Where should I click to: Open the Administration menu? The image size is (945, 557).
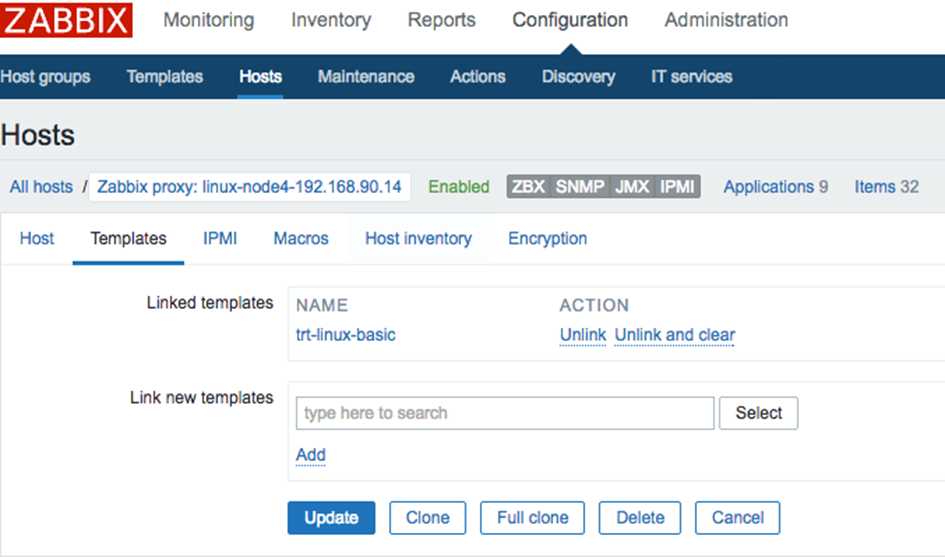point(726,20)
